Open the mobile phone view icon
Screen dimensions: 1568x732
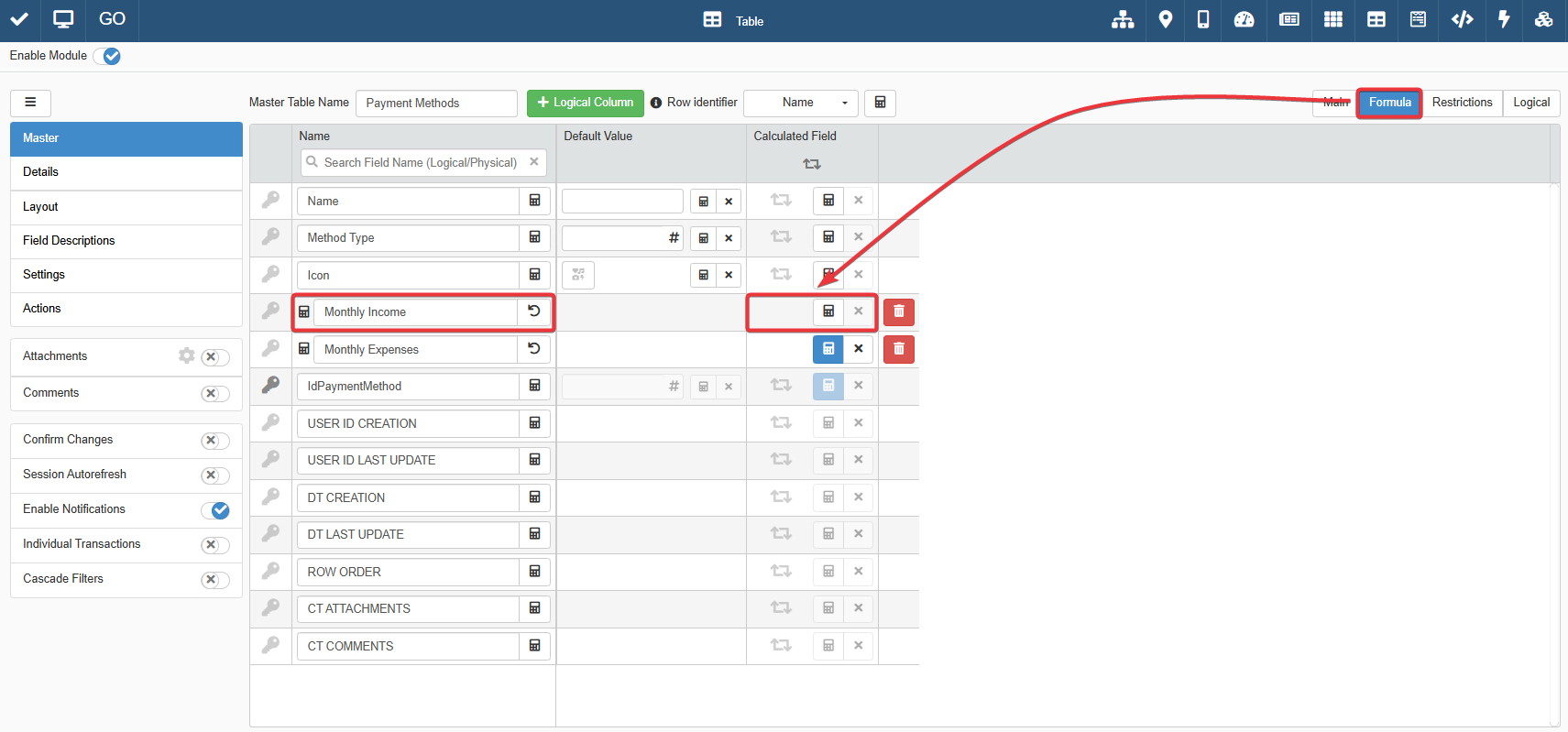tap(1203, 19)
